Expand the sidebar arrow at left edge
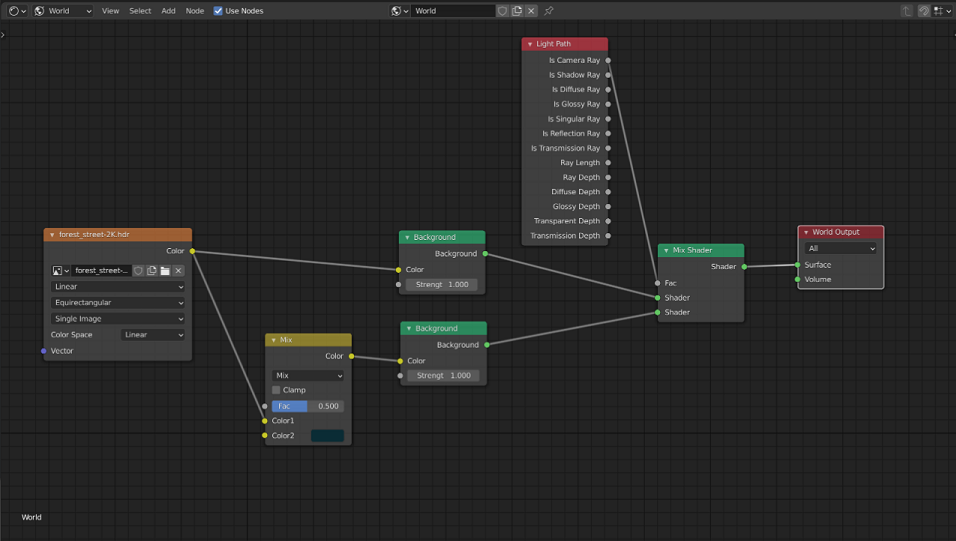This screenshot has width=956, height=541. click(x=3, y=35)
